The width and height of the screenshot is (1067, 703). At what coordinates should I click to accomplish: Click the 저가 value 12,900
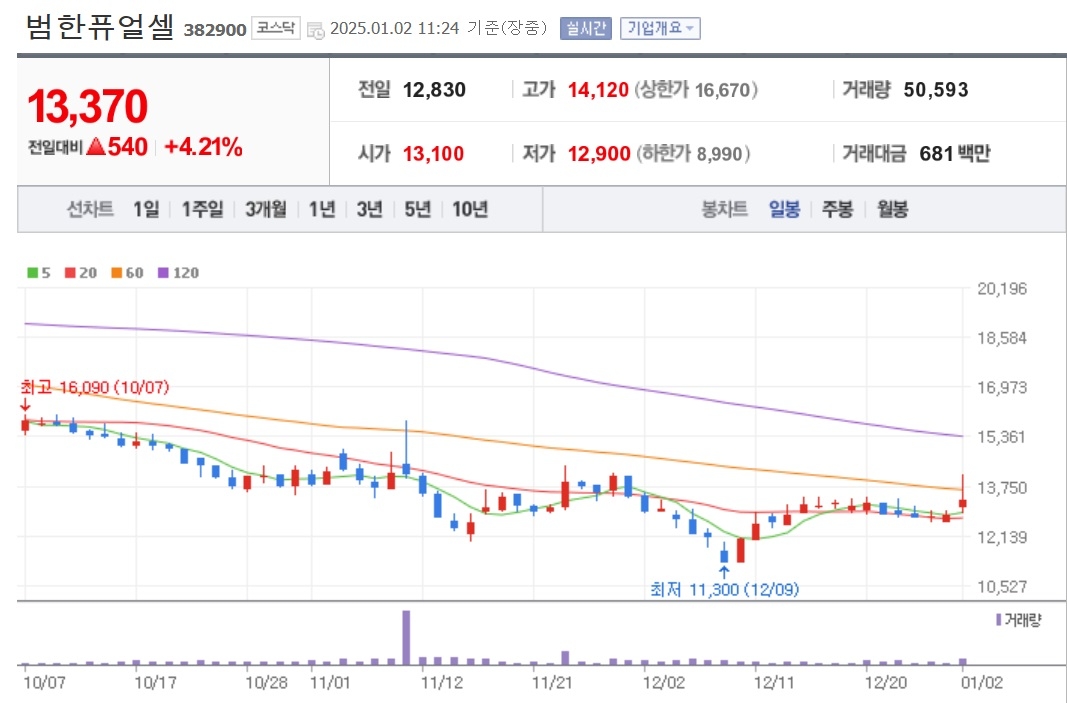(599, 154)
